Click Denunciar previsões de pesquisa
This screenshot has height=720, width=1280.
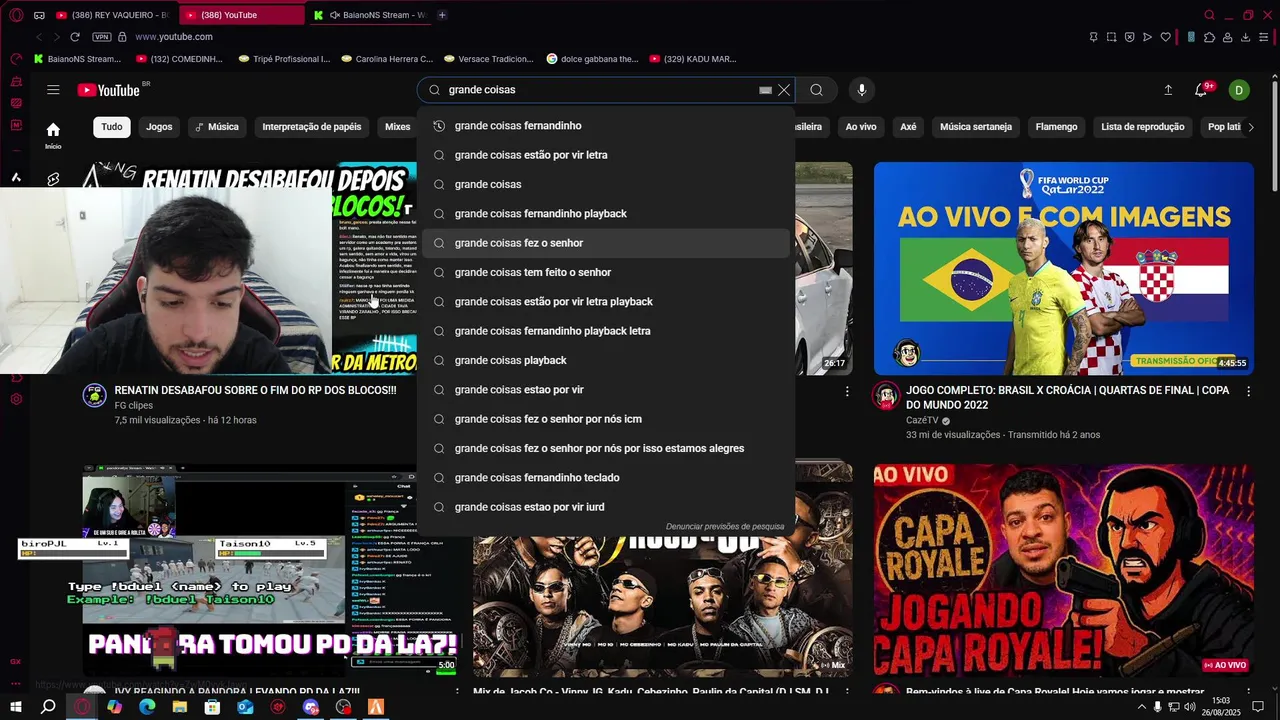tap(725, 526)
